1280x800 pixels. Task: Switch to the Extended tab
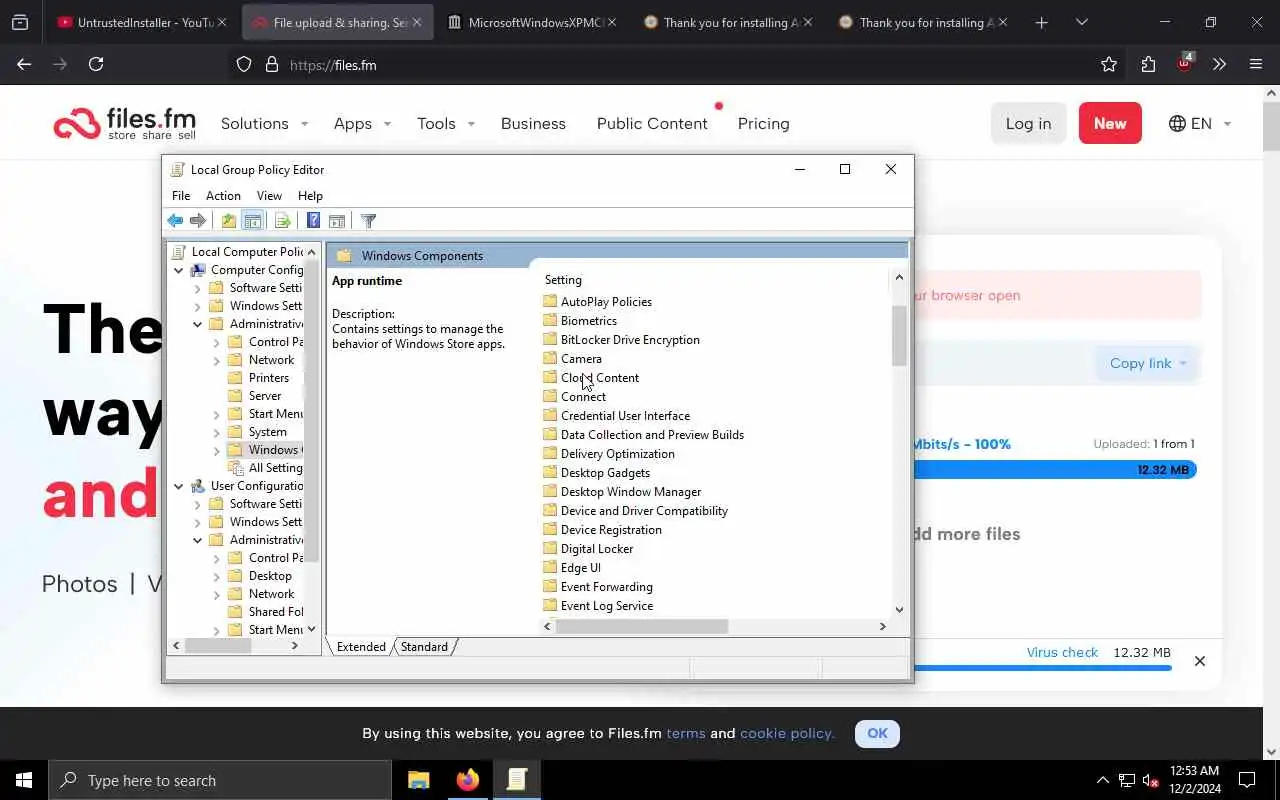click(361, 647)
